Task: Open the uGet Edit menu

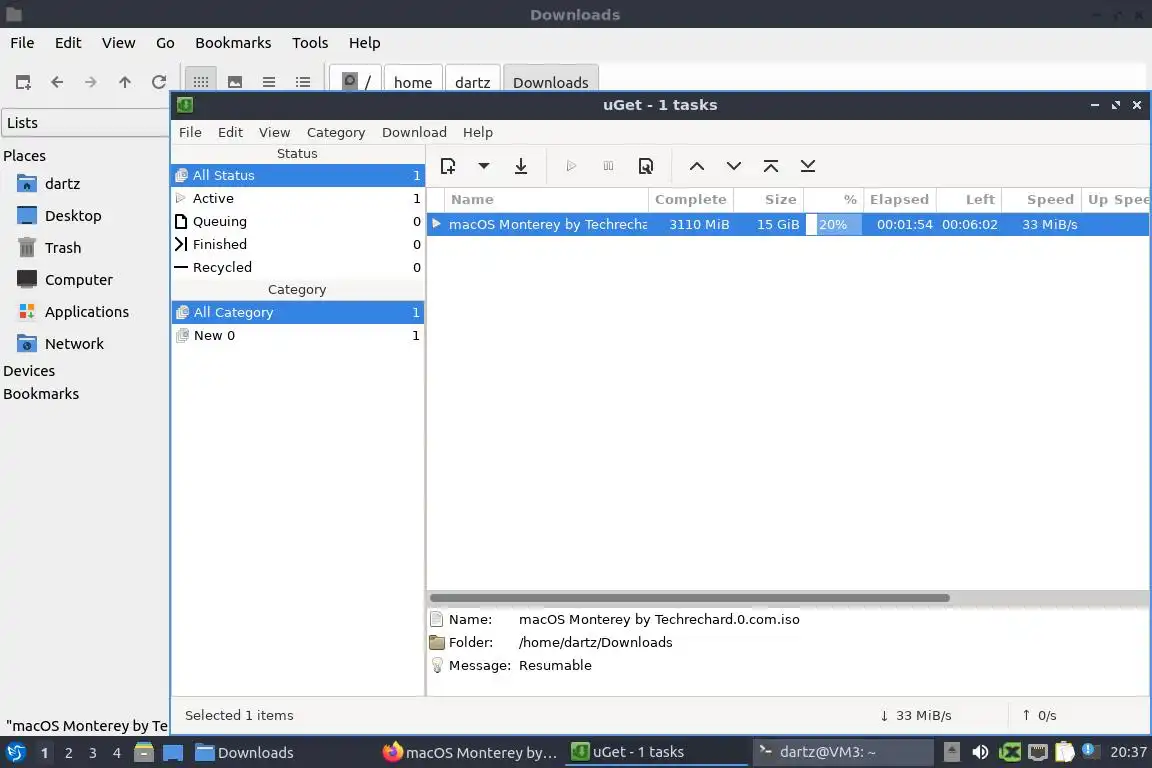Action: 230,132
